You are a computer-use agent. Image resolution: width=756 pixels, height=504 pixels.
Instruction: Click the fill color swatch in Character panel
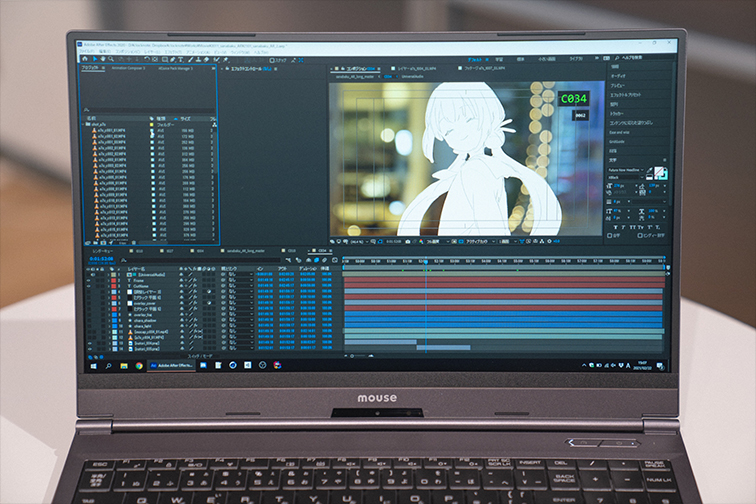point(660,171)
